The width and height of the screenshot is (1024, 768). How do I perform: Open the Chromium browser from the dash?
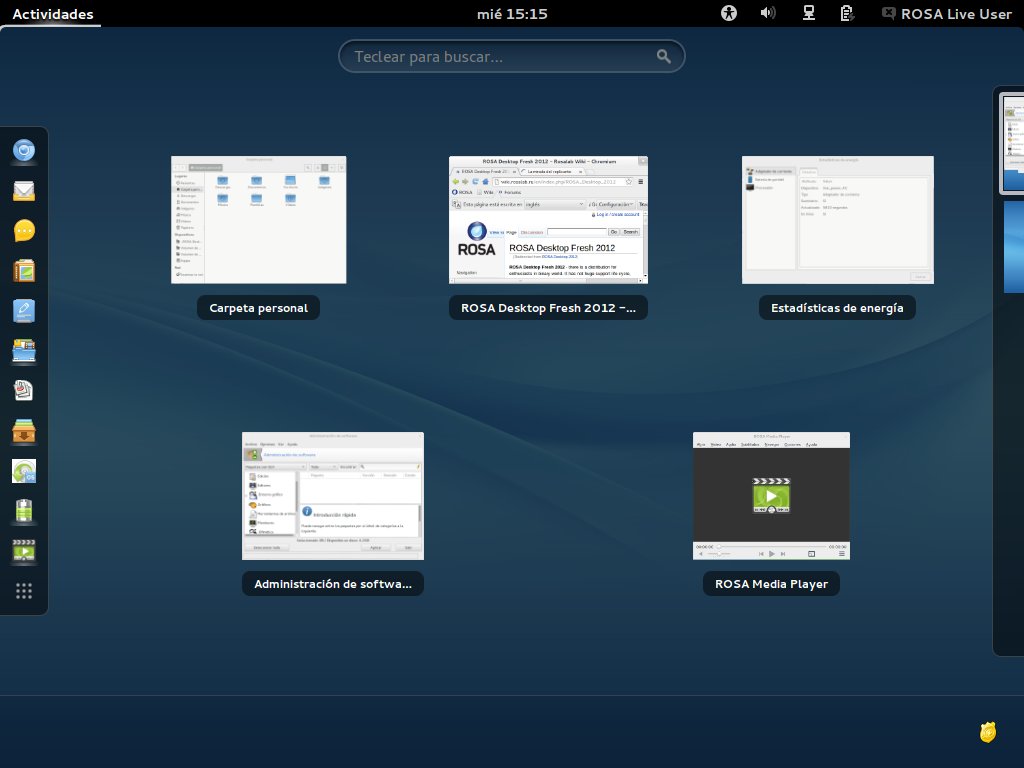point(24,151)
